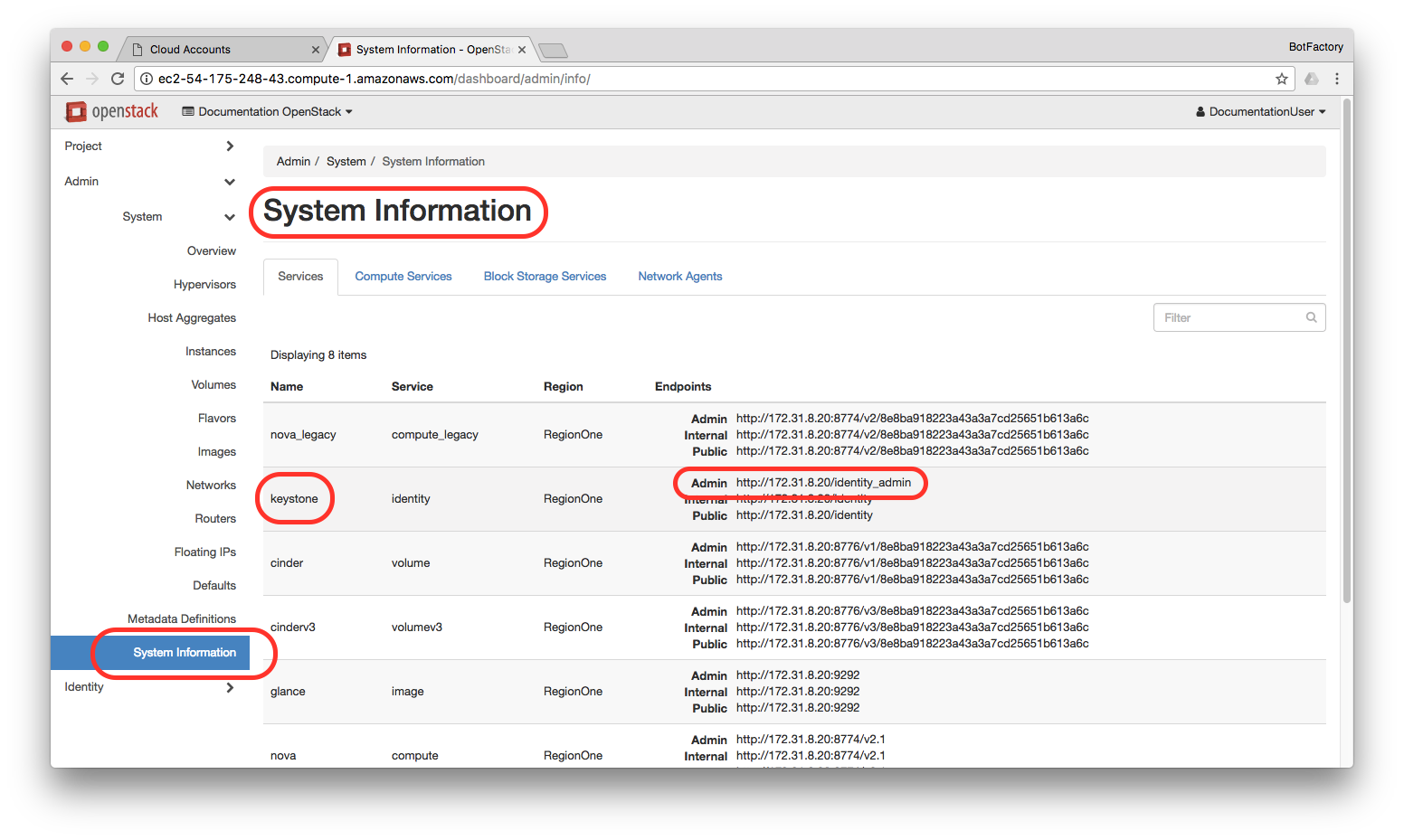The width and height of the screenshot is (1404, 840).
Task: Open Defaults in sidebar
Action: 214,586
